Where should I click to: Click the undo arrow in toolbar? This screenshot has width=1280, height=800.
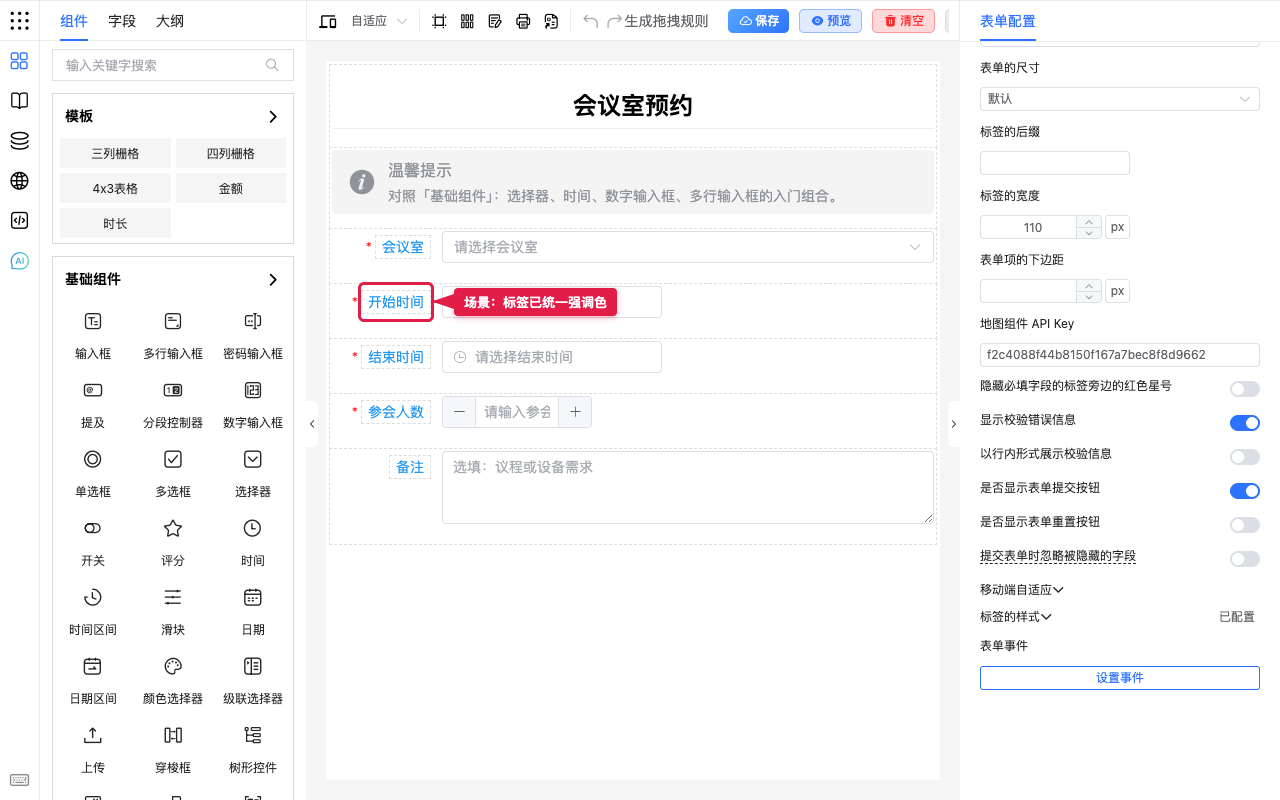(x=591, y=21)
